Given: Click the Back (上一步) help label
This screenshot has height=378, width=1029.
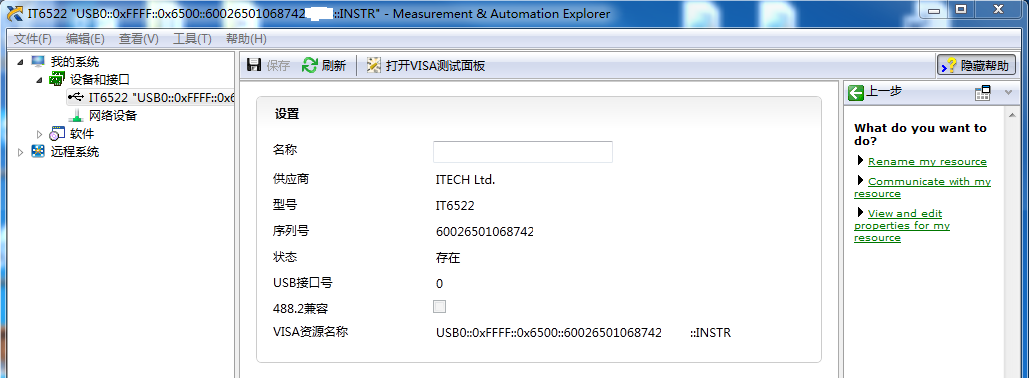Looking at the screenshot, I should tap(883, 92).
